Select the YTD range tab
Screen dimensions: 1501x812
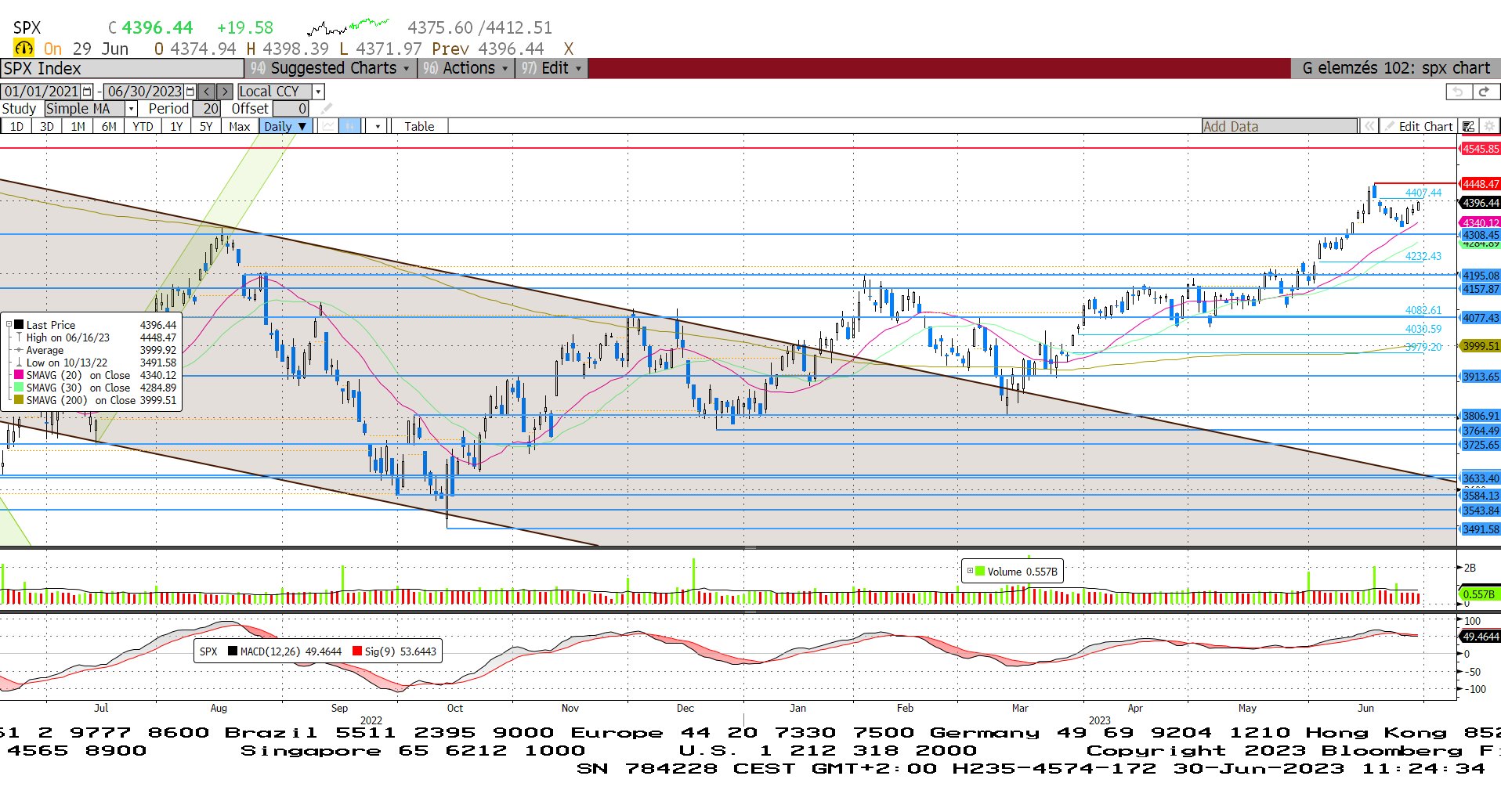[143, 126]
